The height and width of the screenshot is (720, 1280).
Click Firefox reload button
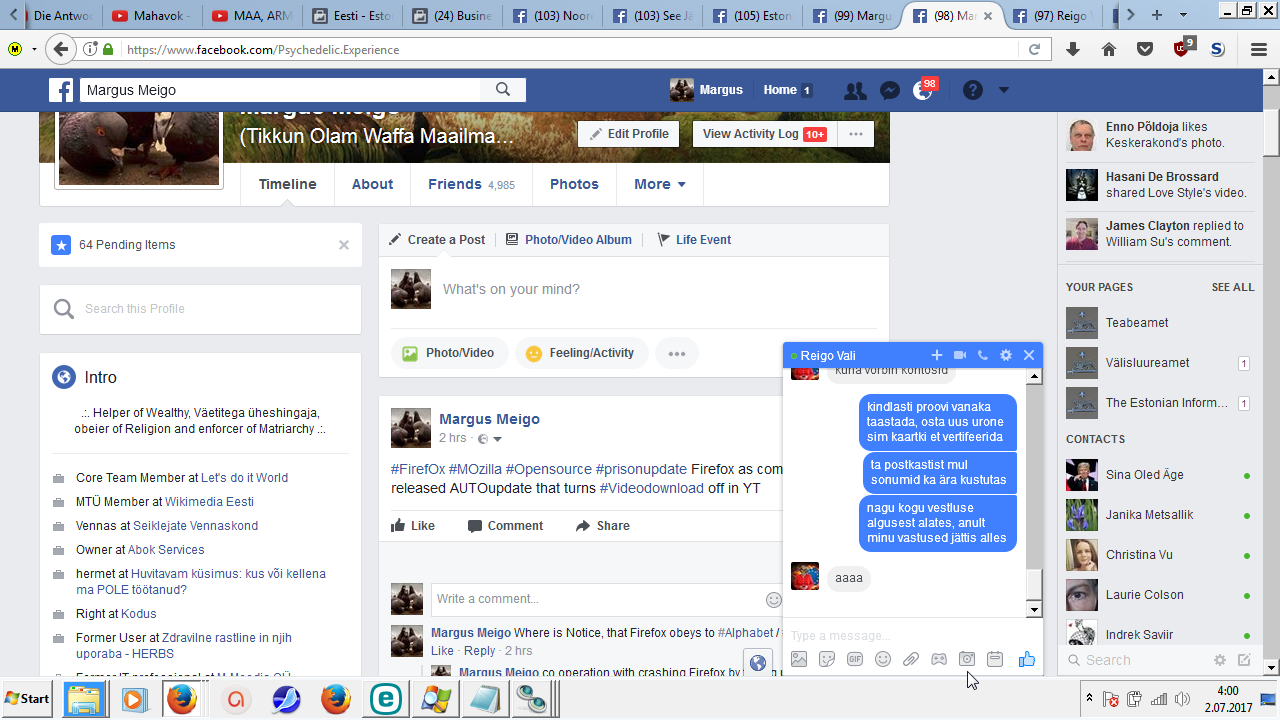[1035, 49]
